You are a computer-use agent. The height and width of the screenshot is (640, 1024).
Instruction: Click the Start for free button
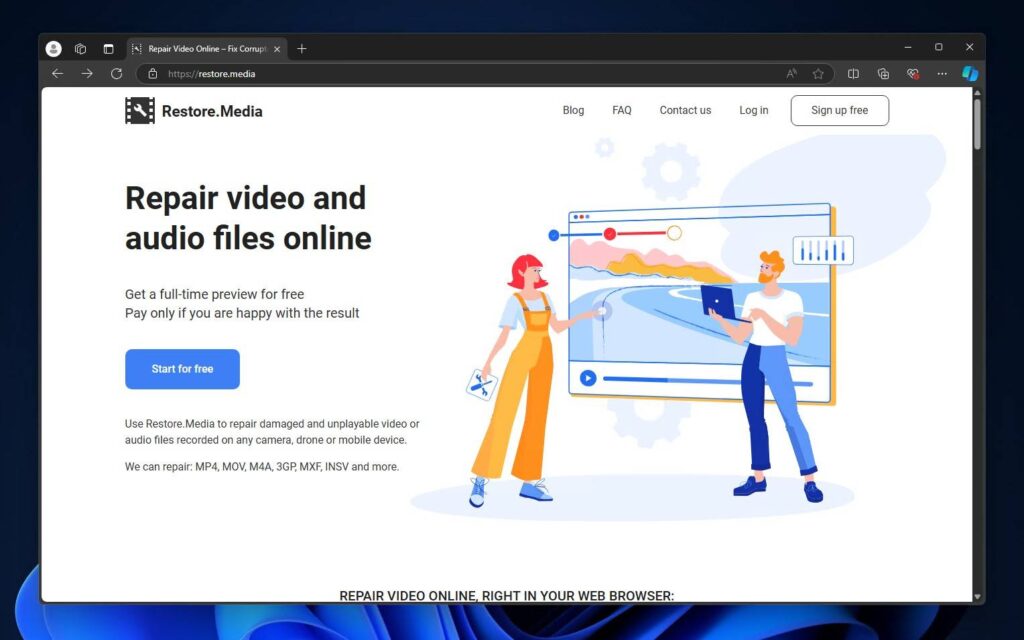click(182, 369)
